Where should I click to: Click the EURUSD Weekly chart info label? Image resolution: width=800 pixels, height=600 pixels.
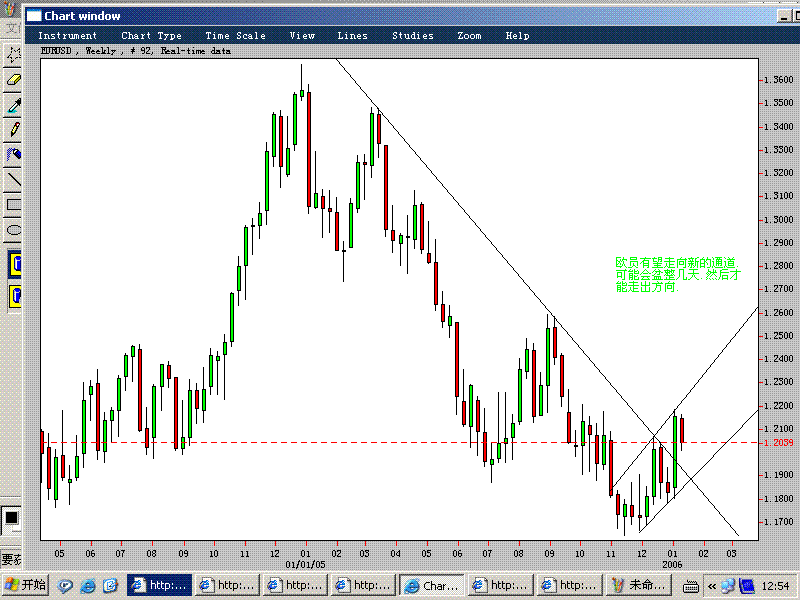[136, 51]
